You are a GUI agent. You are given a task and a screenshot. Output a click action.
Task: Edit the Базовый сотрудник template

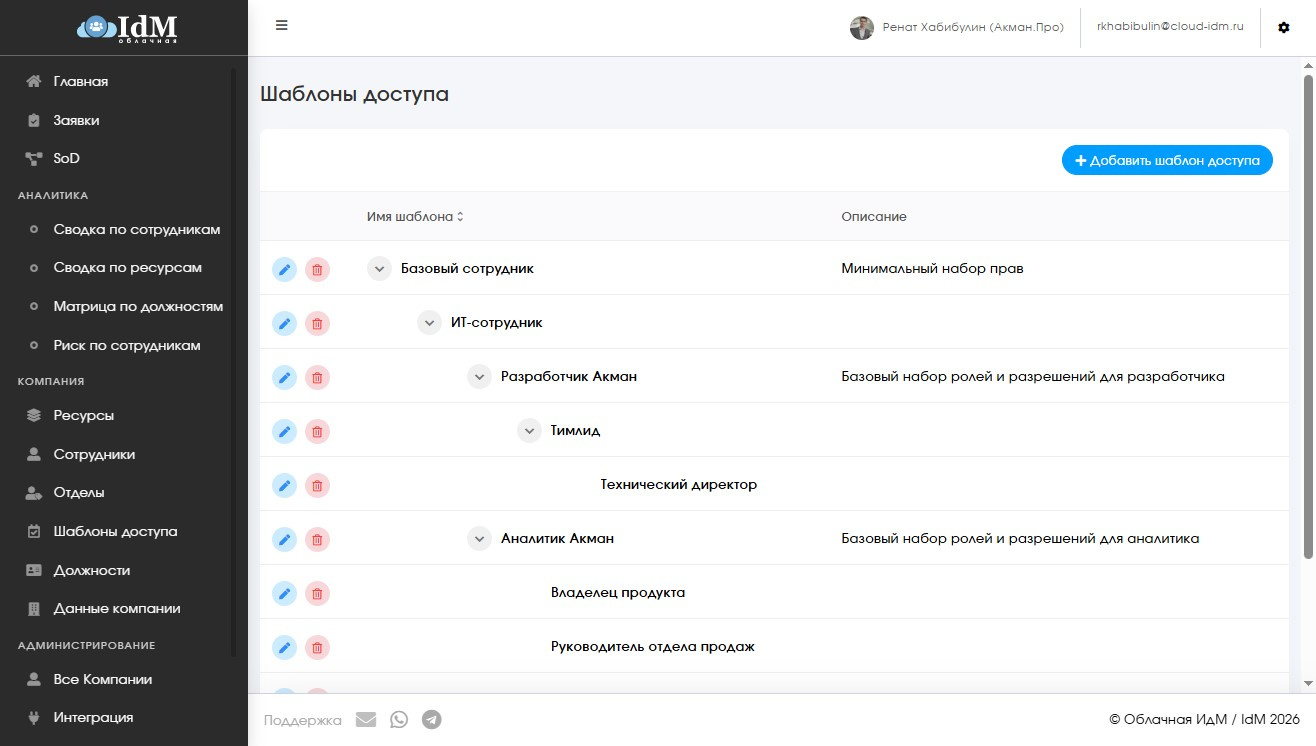(285, 269)
